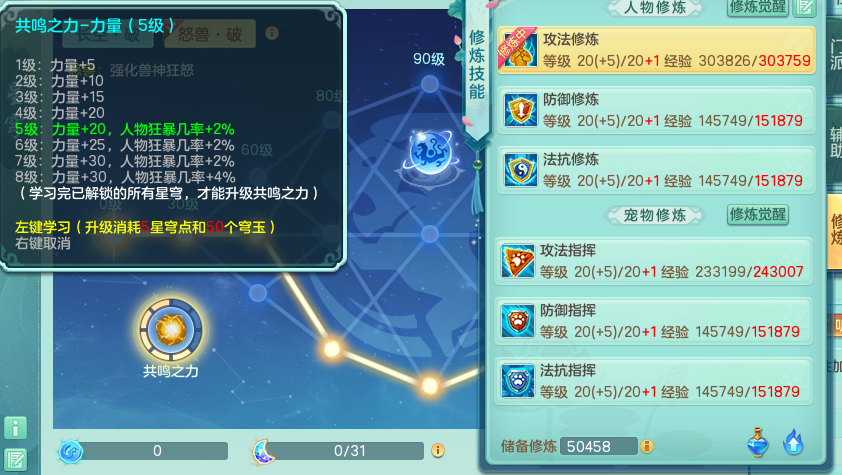Click the 法抗修炼 yin-yang shield icon
Screen dimensions: 842x475
(x=520, y=170)
